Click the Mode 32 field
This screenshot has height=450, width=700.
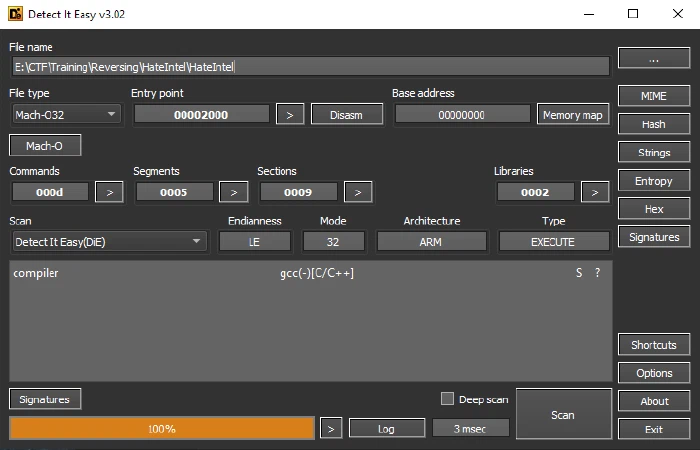click(x=333, y=242)
